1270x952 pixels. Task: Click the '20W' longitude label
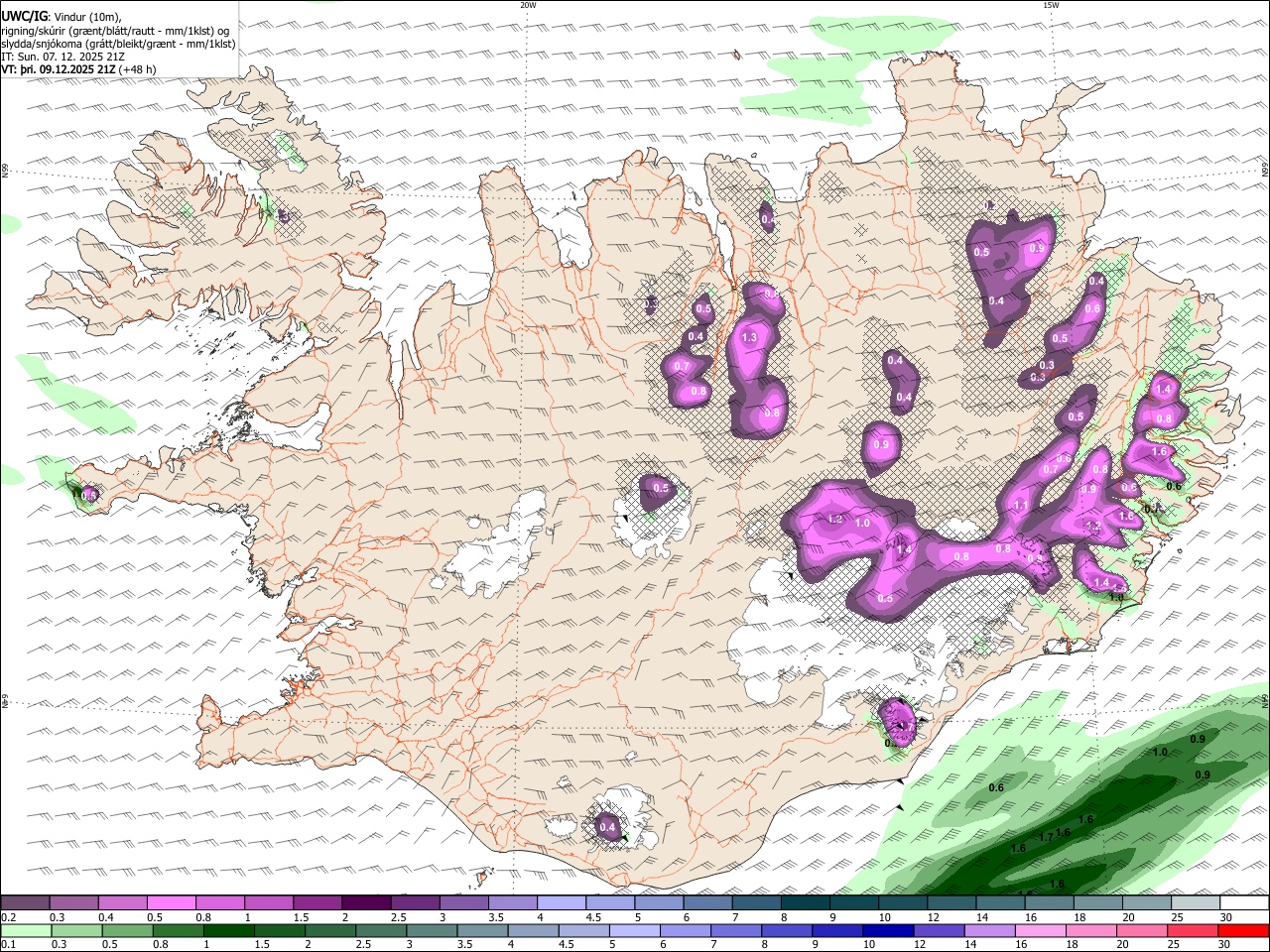click(528, 5)
